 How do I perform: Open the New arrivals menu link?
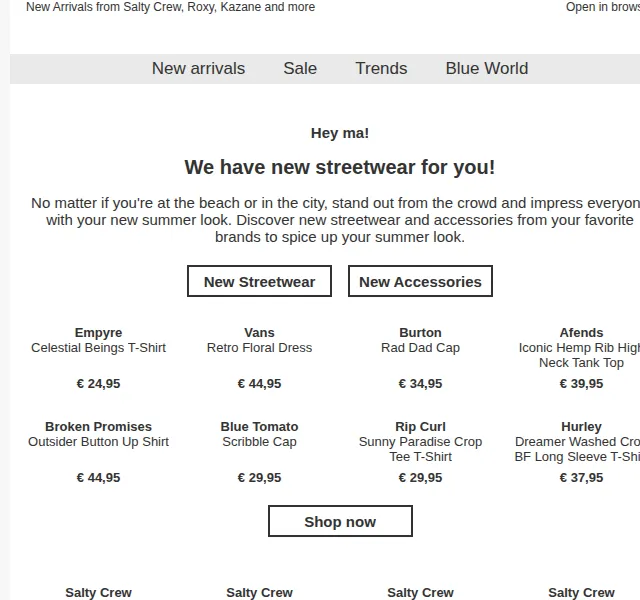(x=198, y=69)
